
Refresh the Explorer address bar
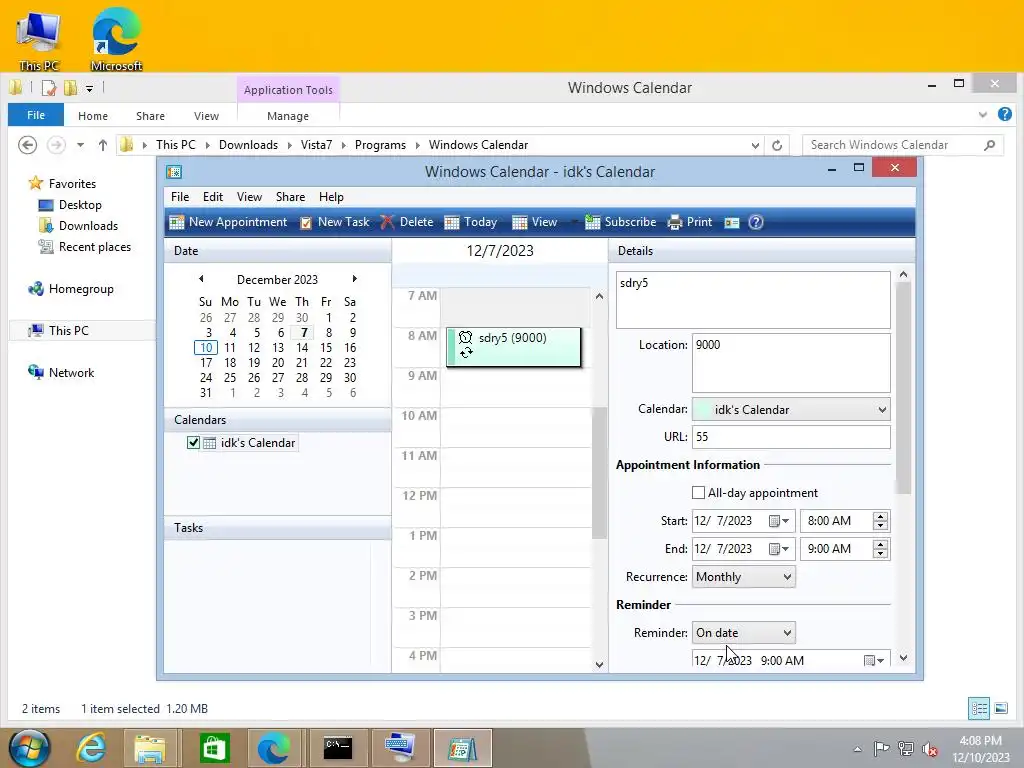[x=777, y=145]
